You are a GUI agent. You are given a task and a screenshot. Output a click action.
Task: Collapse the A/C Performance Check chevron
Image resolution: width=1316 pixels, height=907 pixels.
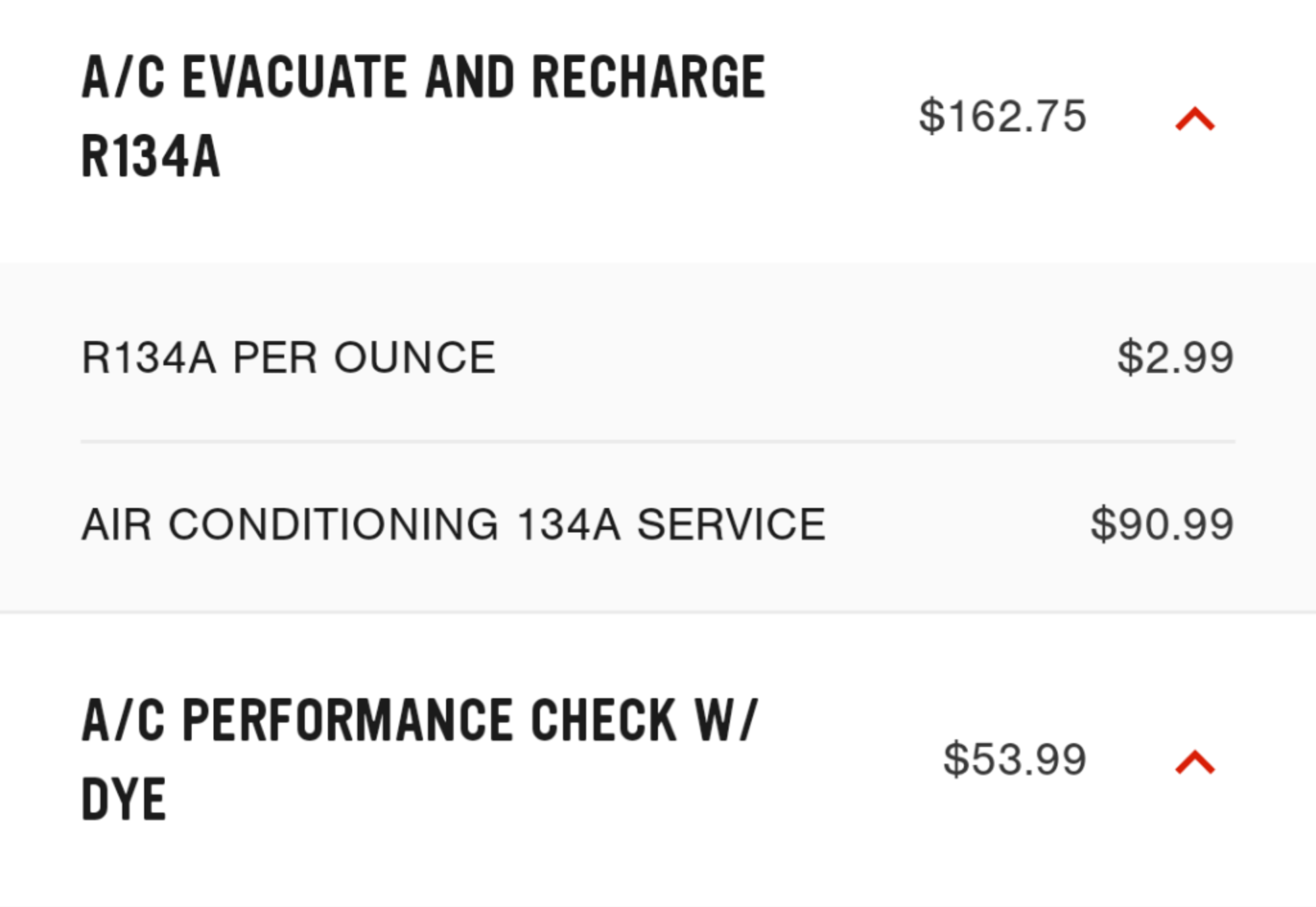(x=1195, y=763)
